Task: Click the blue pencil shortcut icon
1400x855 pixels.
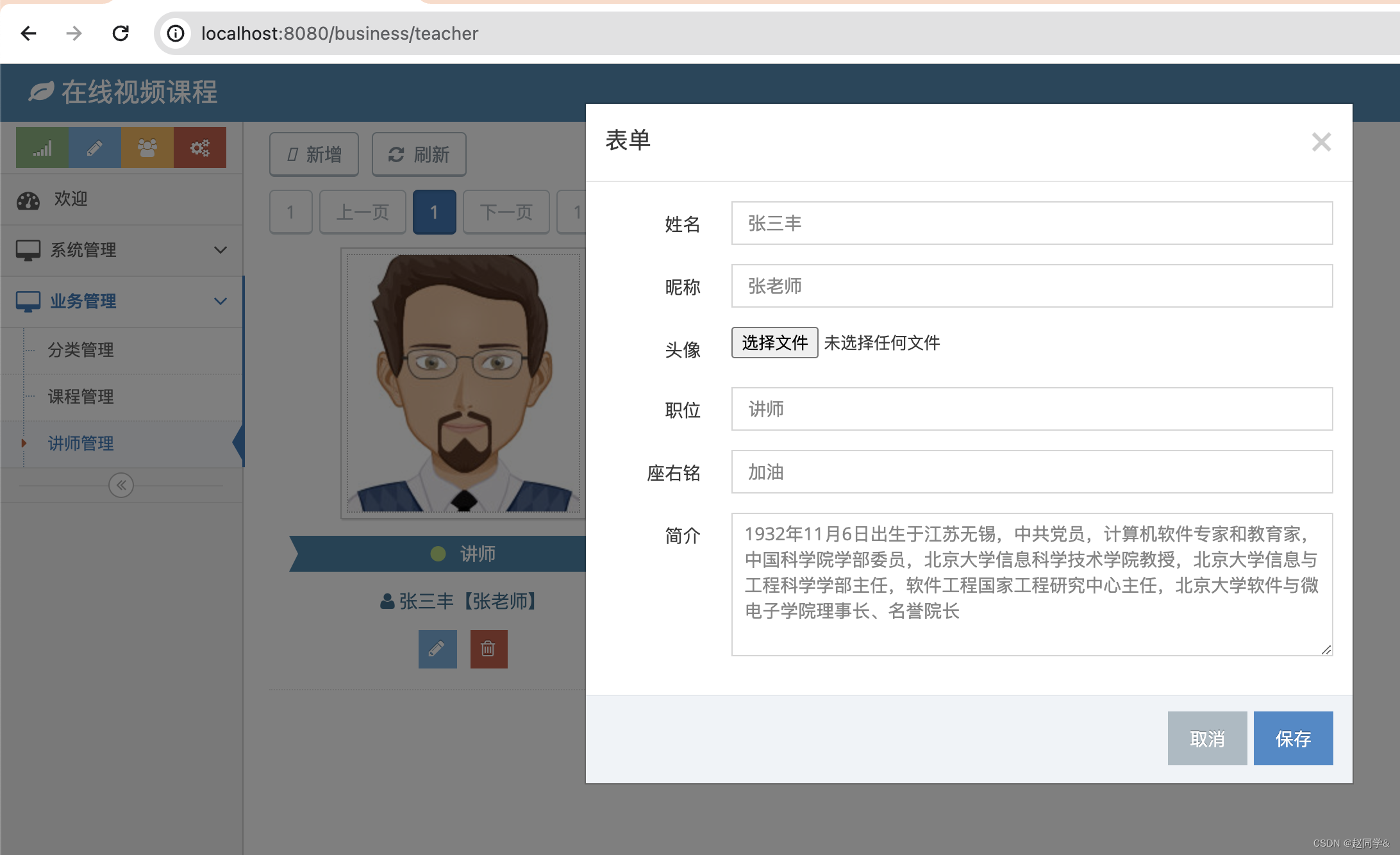Action: (x=95, y=148)
